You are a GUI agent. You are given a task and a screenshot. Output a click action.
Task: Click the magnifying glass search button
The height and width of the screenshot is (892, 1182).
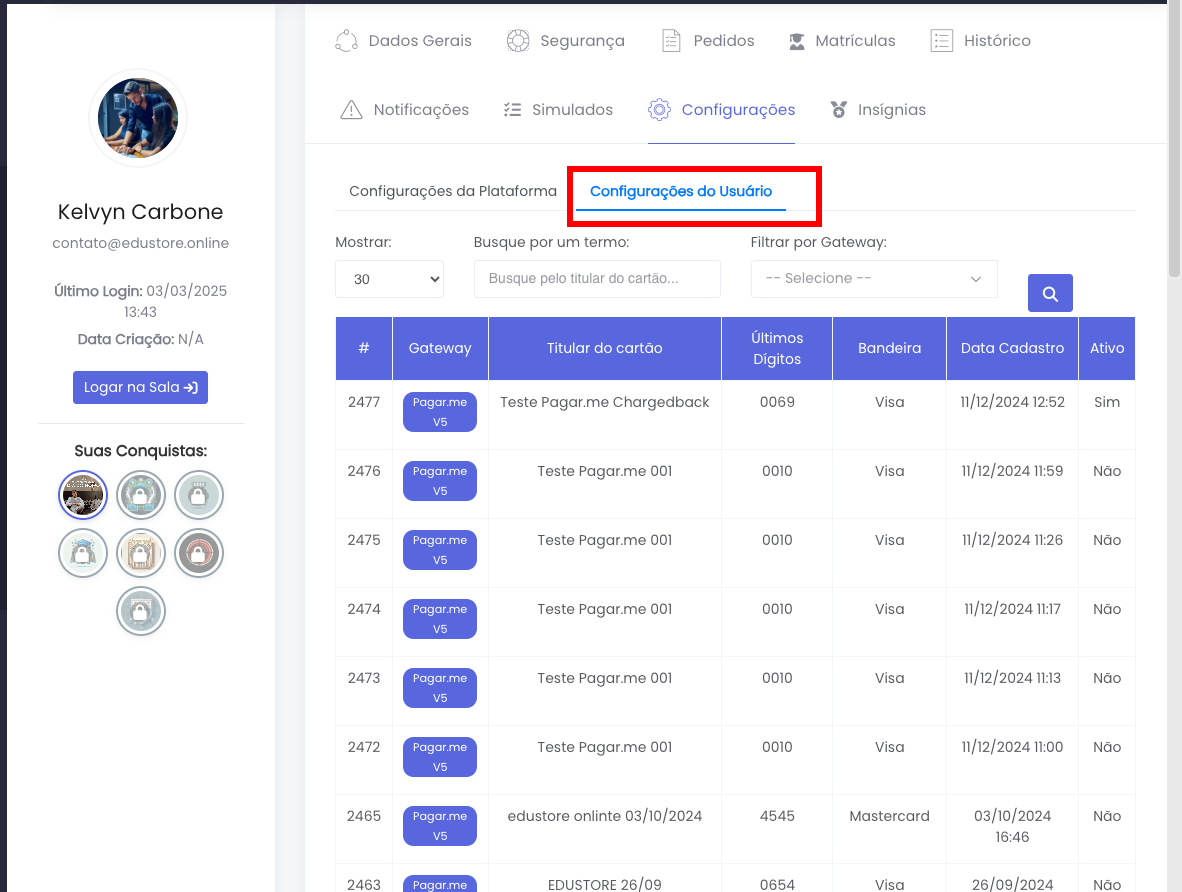(x=1050, y=293)
